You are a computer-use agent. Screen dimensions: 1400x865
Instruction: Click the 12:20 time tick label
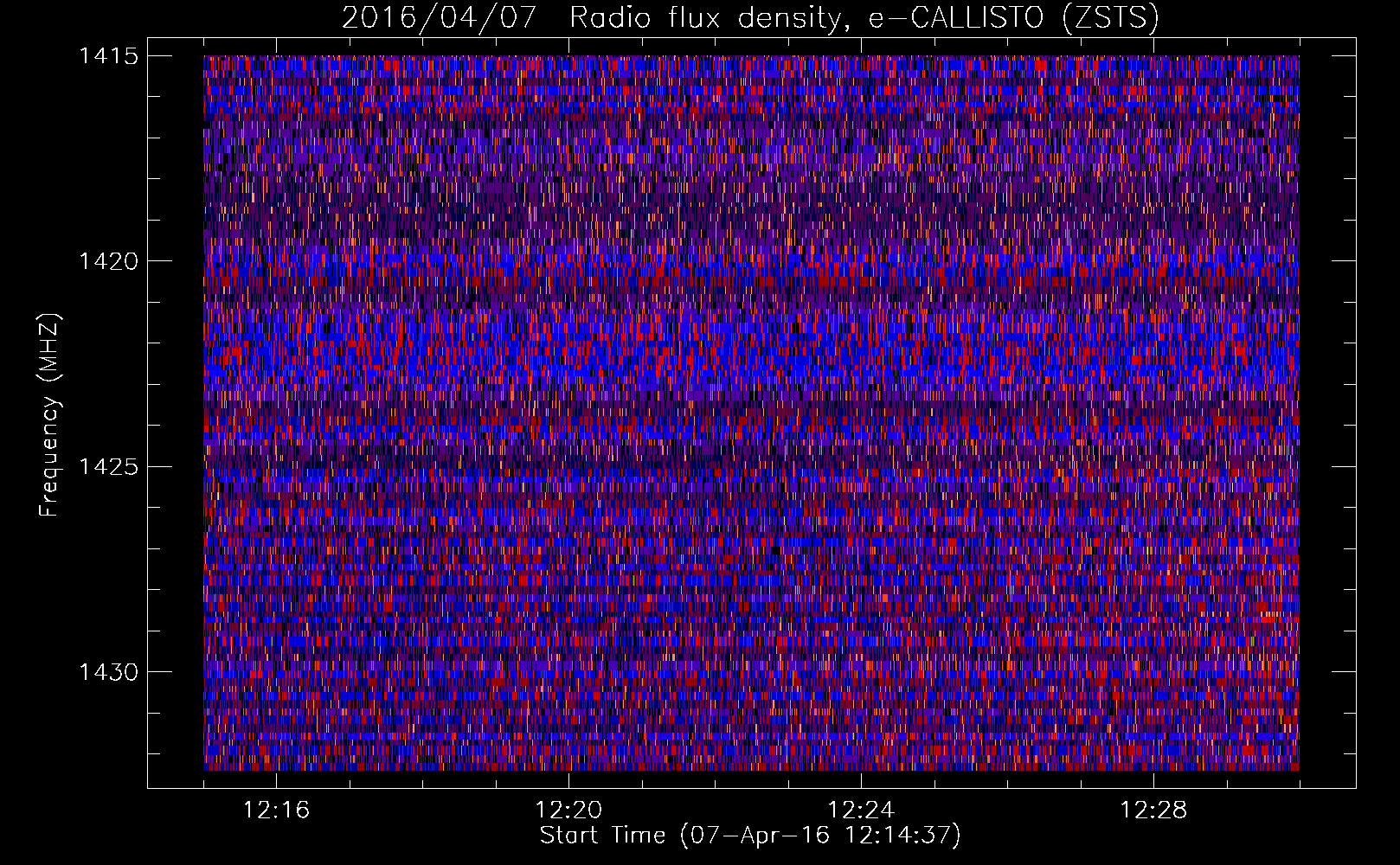[568, 811]
